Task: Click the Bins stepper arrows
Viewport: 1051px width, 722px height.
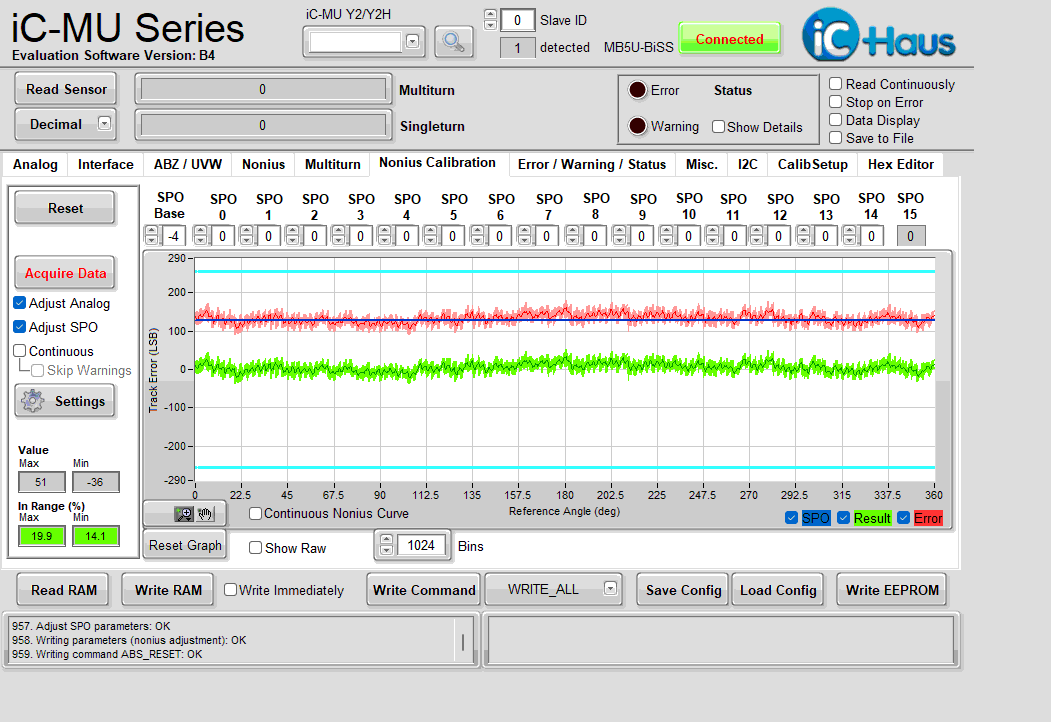Action: (x=386, y=544)
